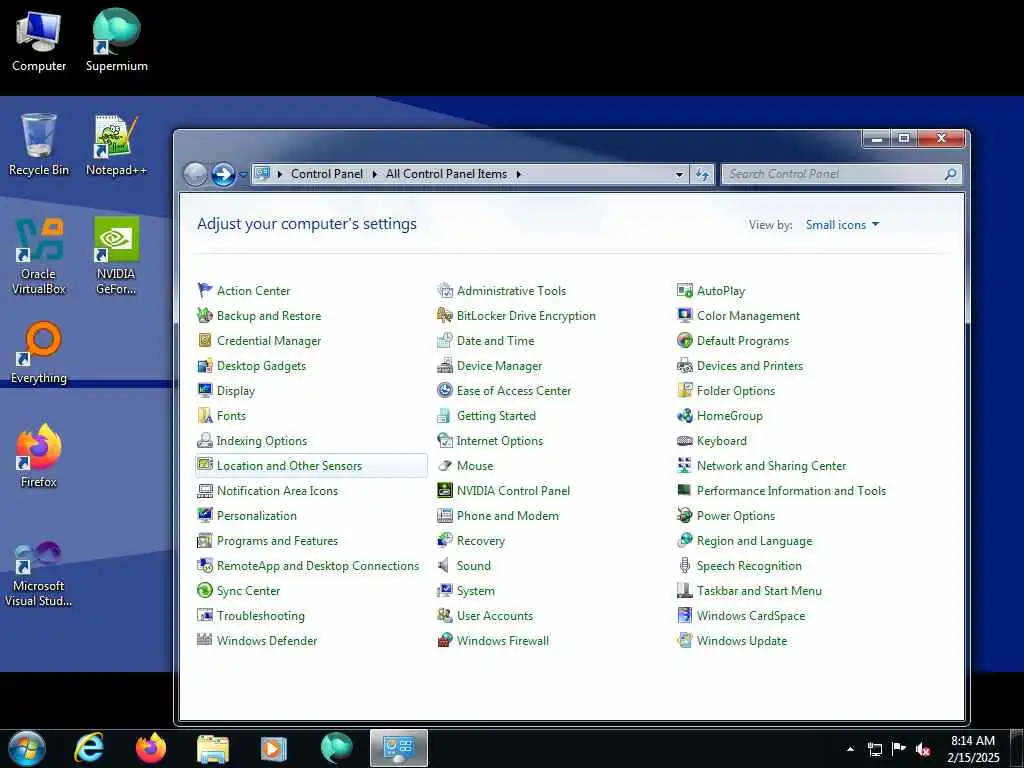Viewport: 1024px width, 768px height.
Task: Open the 'Small icons' View by dropdown
Action: [x=842, y=225]
